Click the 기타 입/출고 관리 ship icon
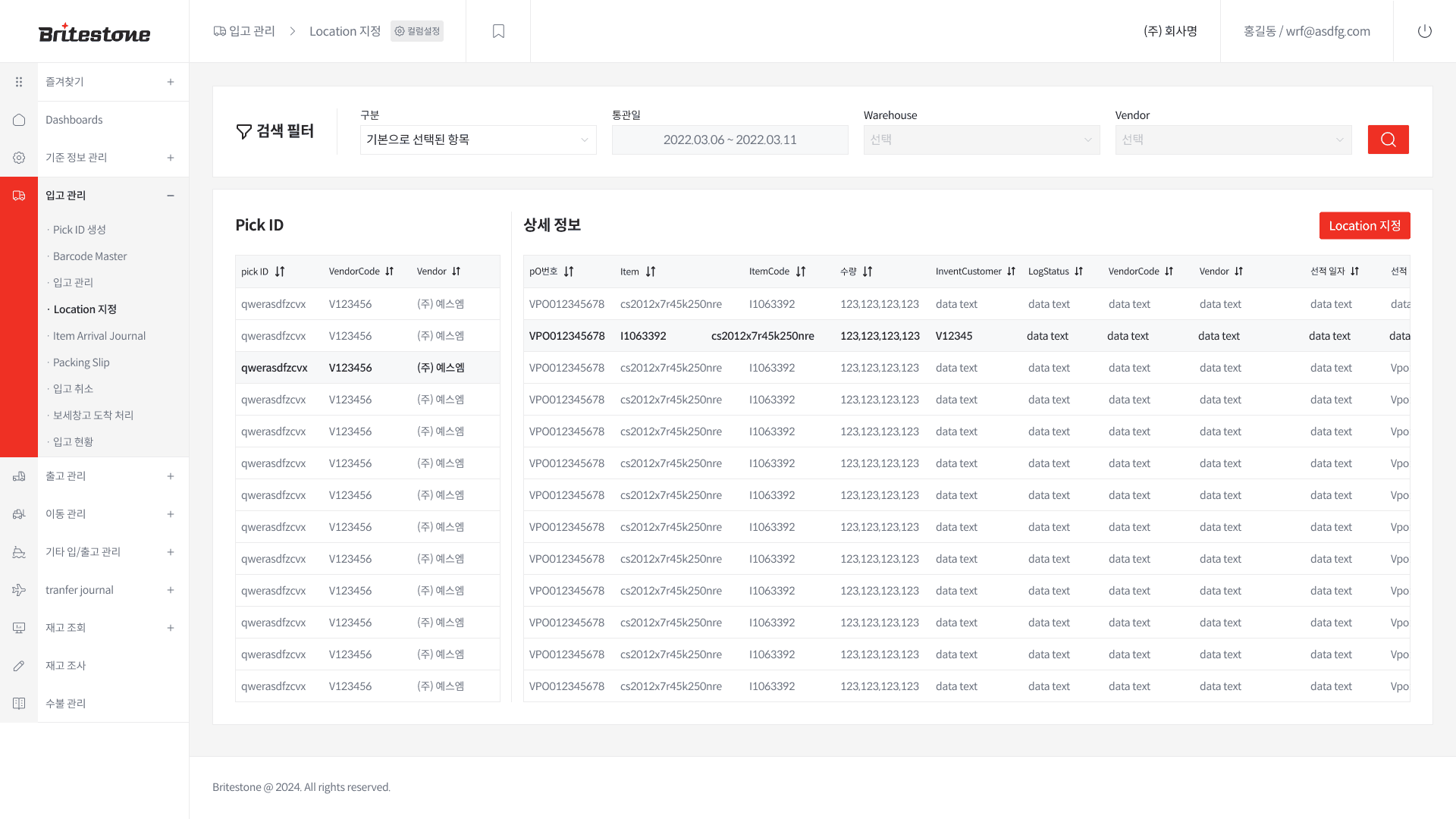Viewport: 1456px width, 819px height. 19,552
